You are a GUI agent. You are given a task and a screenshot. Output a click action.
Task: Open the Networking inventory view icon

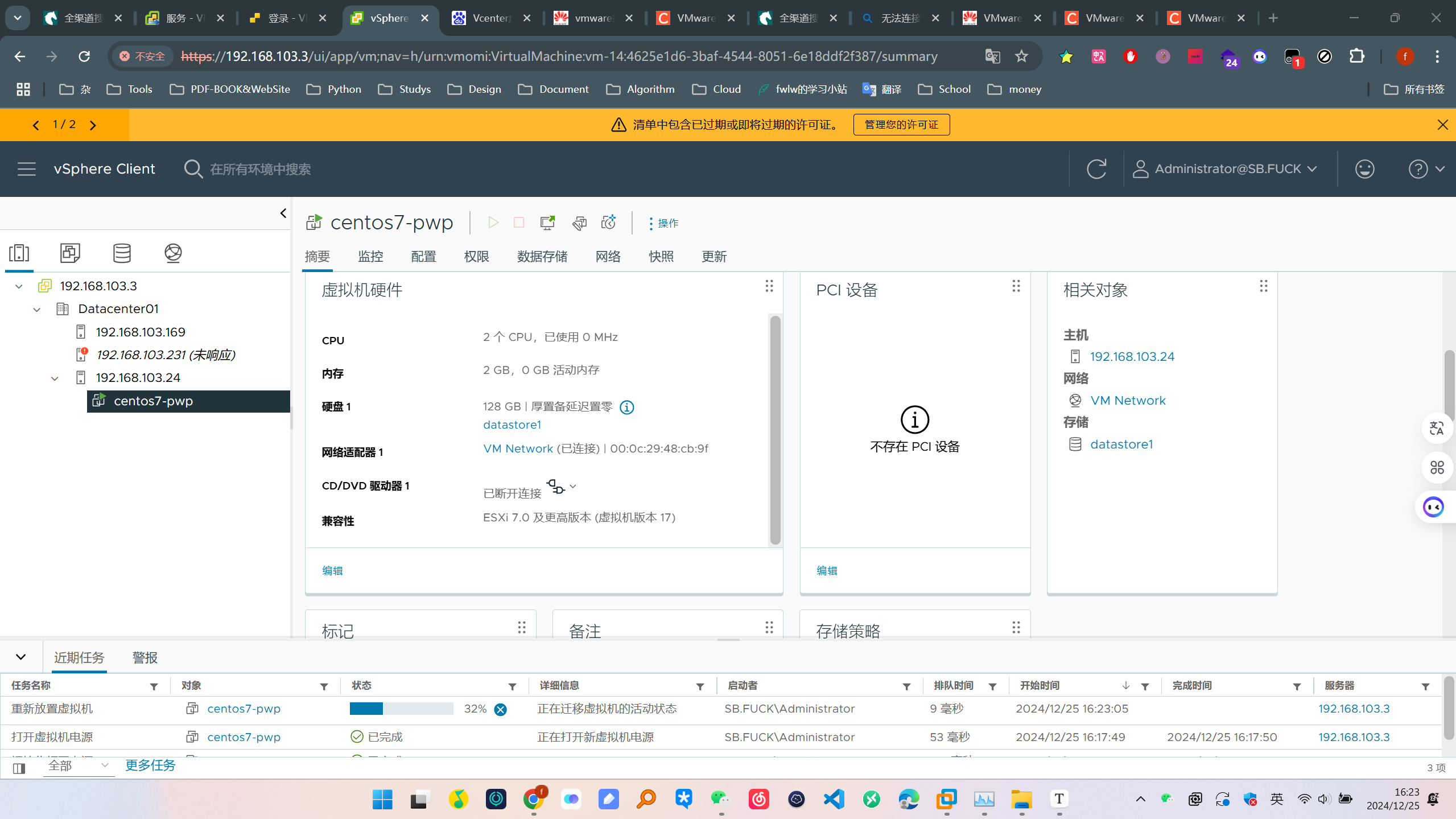click(173, 253)
